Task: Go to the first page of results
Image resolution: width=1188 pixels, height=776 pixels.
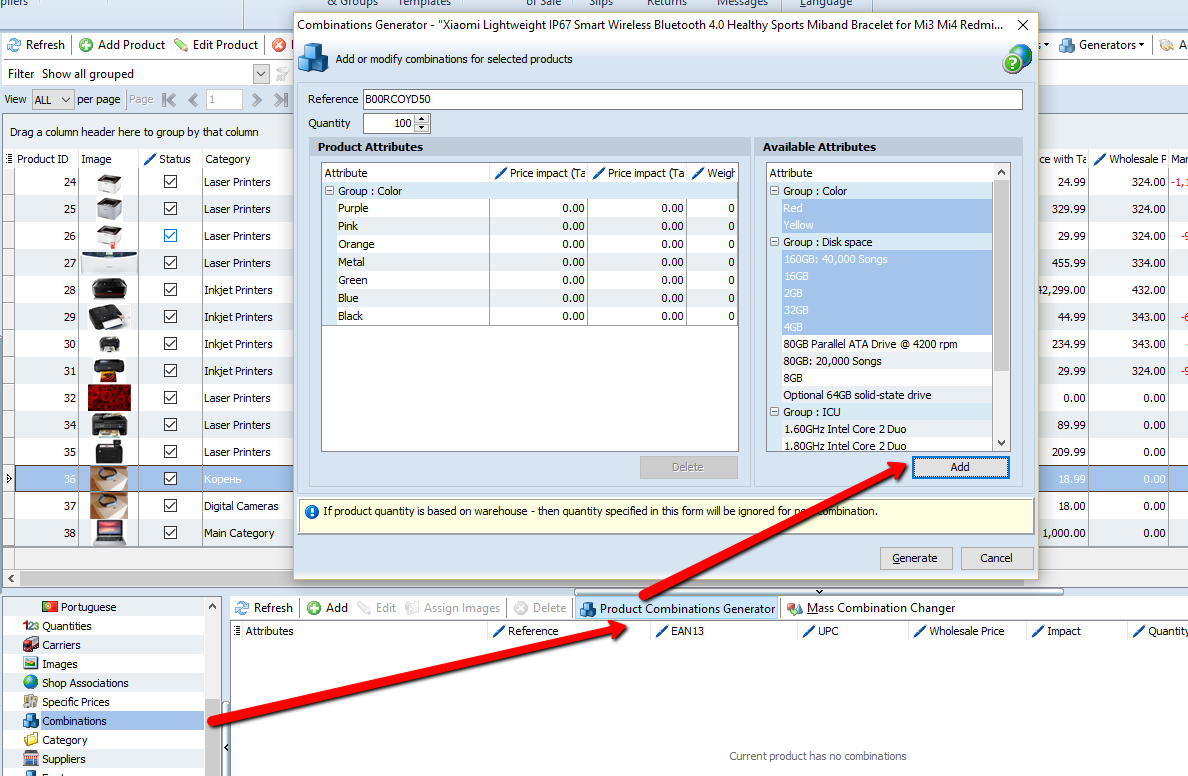Action: [169, 100]
